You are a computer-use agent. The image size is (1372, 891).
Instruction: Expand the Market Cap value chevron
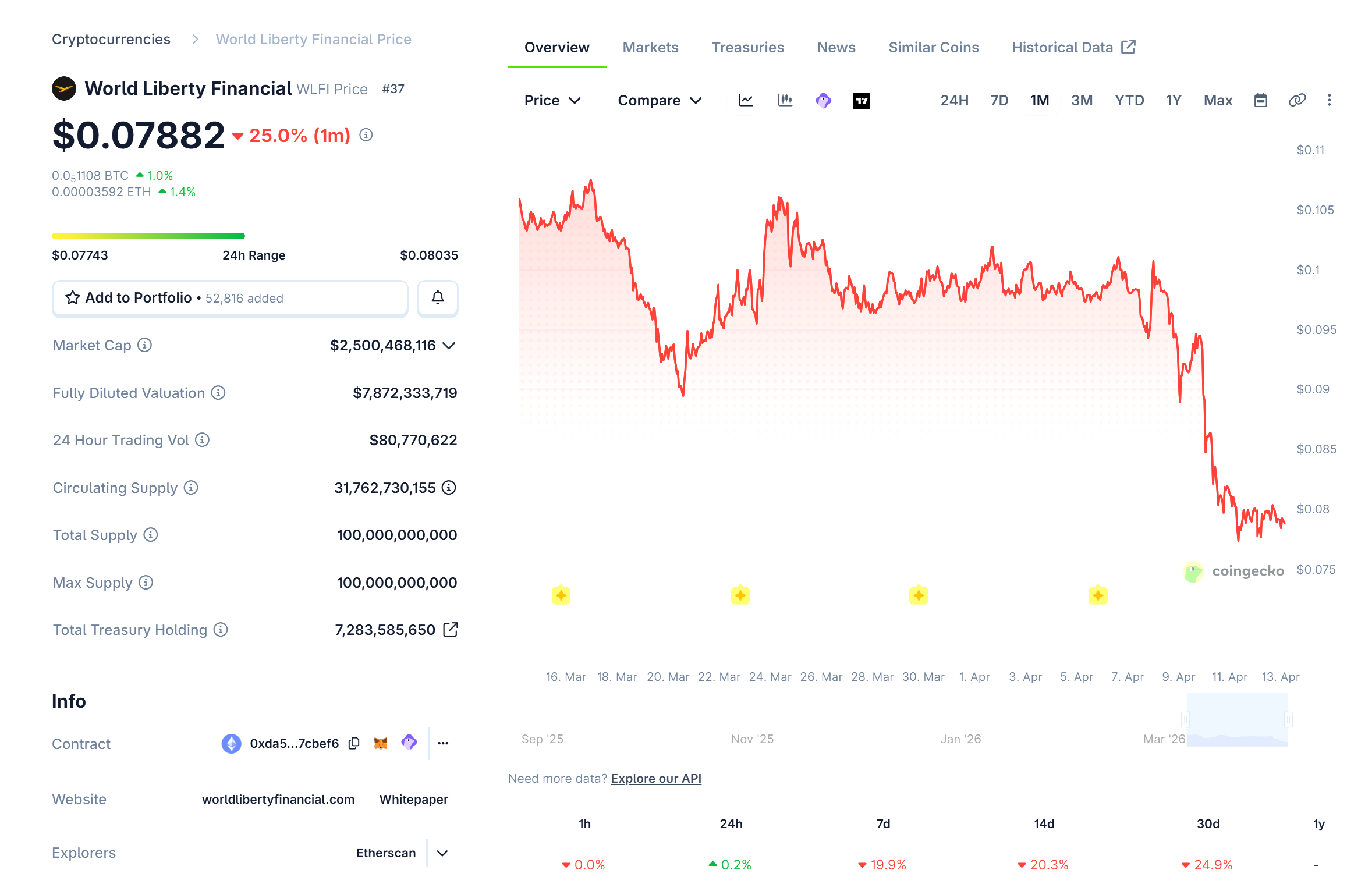(x=449, y=345)
